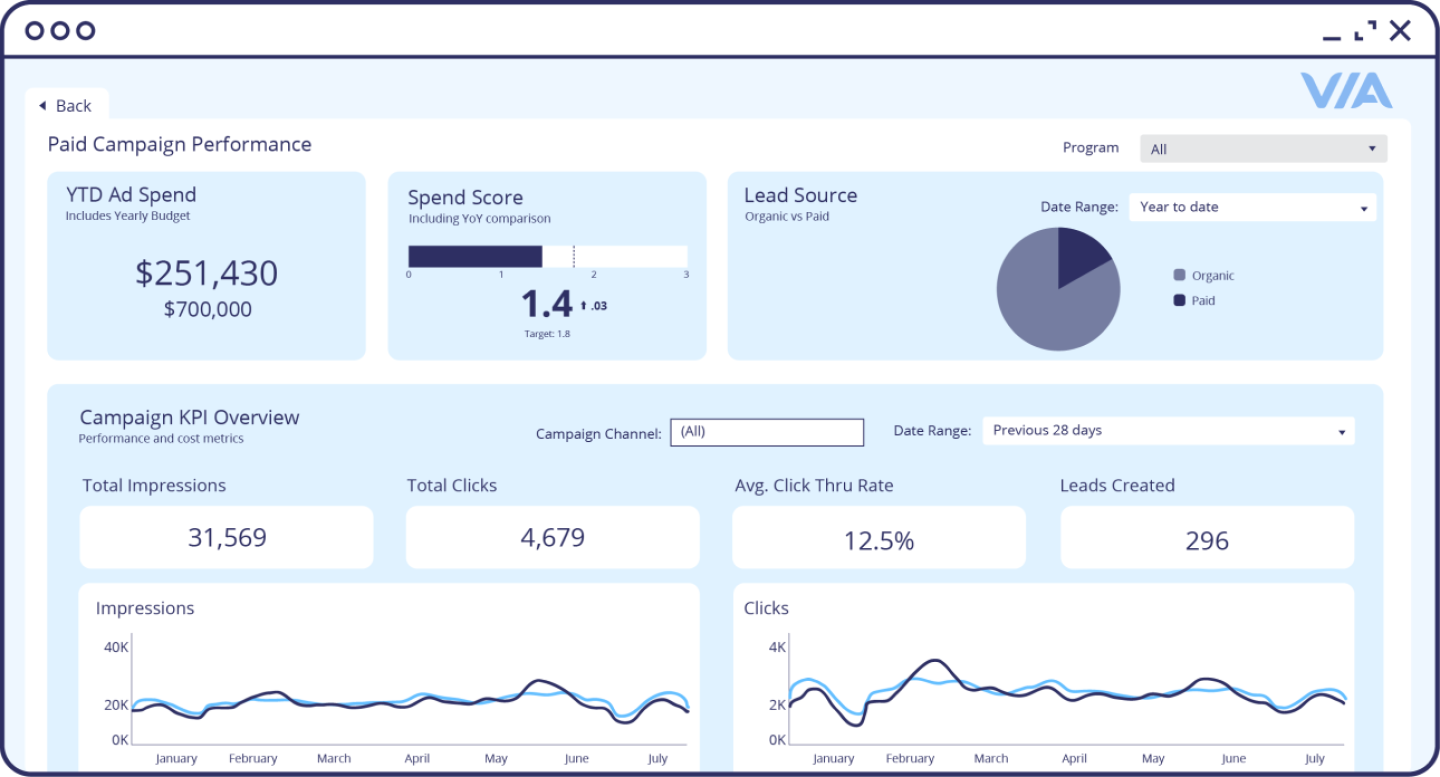Click the "Campaign KPI Overview" section title
The width and height of the screenshot is (1440, 777).
click(190, 417)
